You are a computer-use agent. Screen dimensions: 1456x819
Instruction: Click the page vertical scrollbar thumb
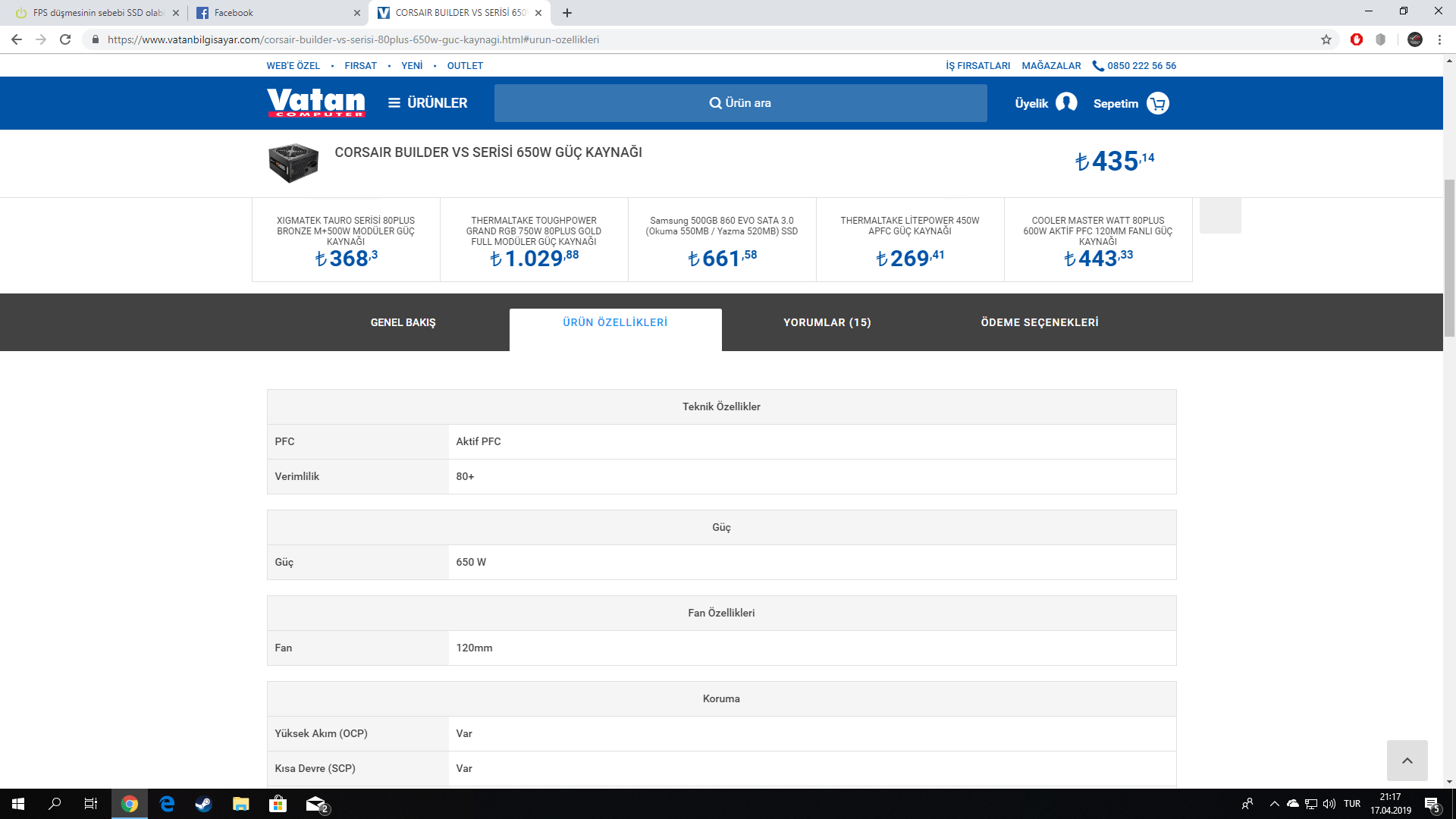click(1449, 258)
